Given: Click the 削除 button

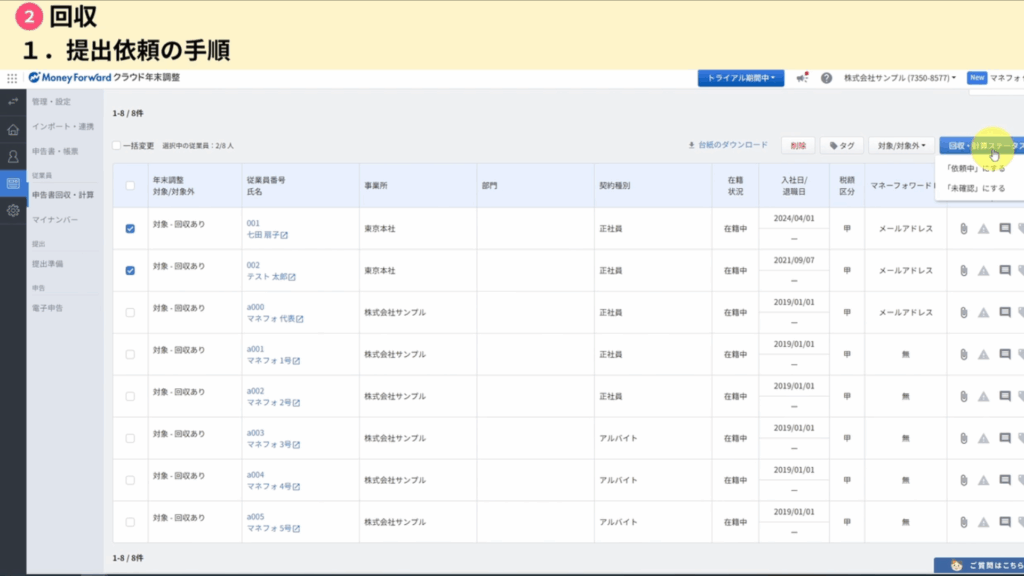Looking at the screenshot, I should [x=798, y=146].
